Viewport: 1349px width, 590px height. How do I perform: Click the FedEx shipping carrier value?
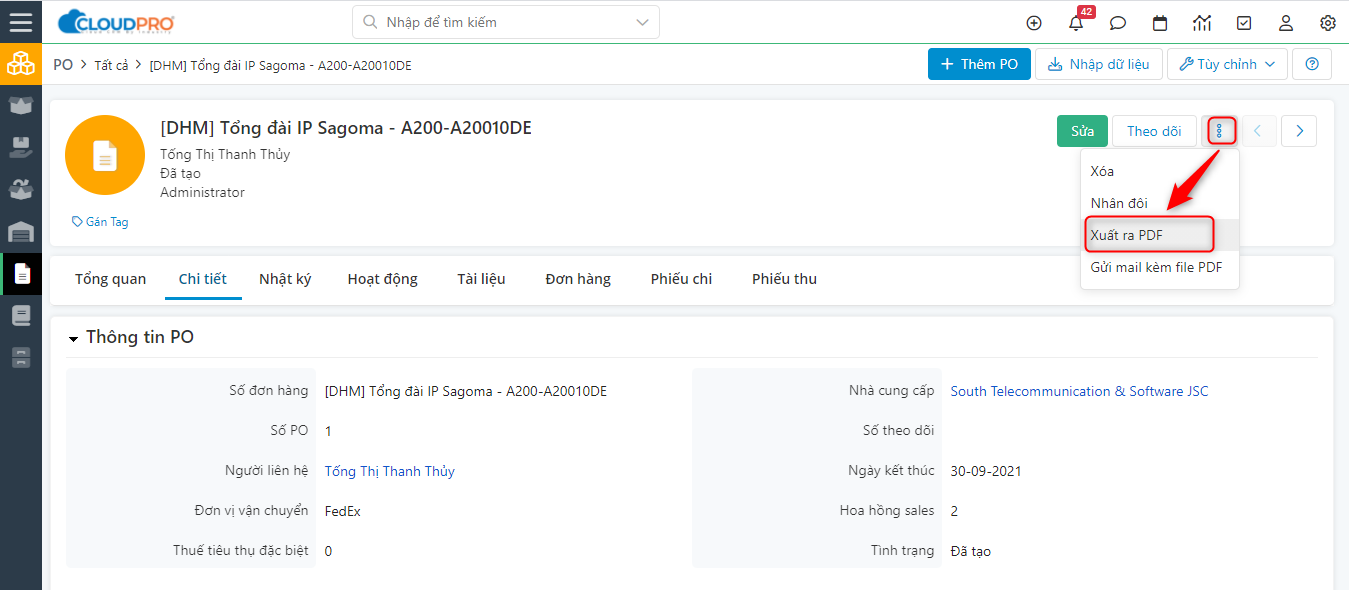[x=343, y=511]
